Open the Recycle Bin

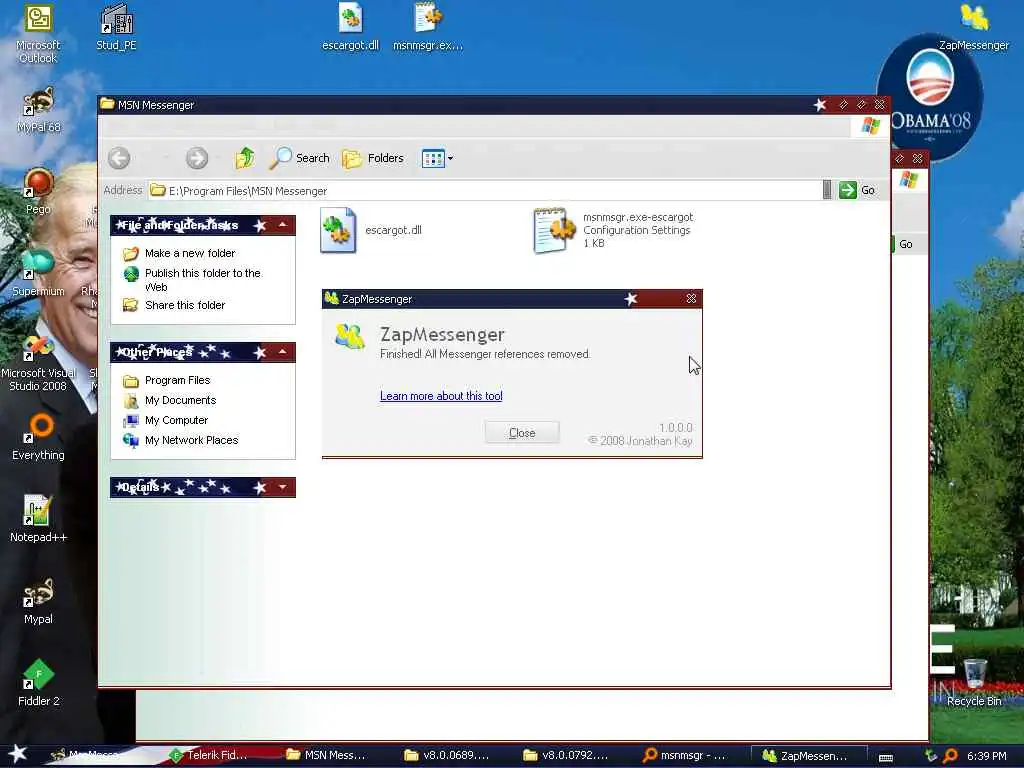[974, 683]
